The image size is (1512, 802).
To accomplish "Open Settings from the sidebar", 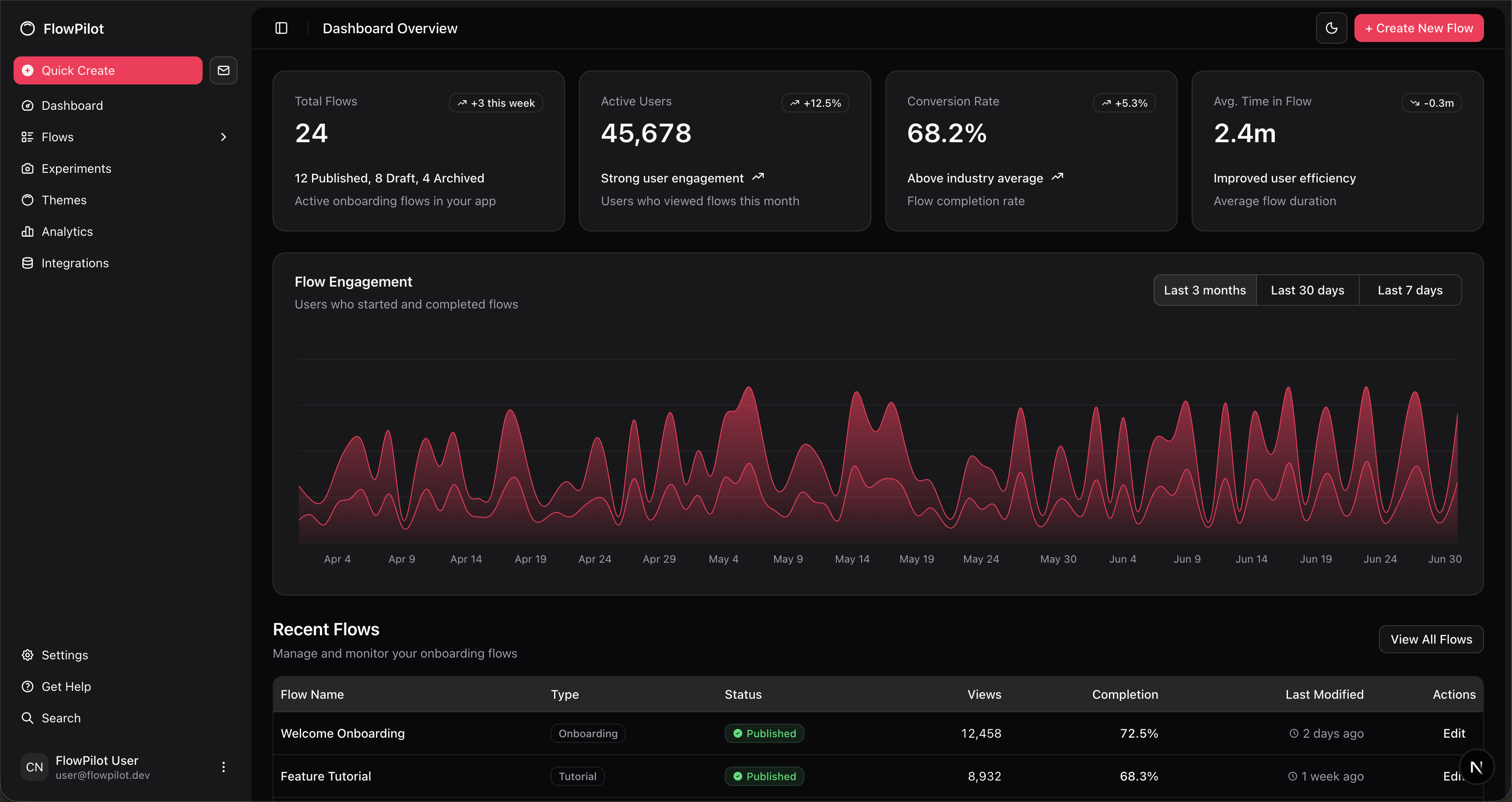I will pyautogui.click(x=65, y=655).
